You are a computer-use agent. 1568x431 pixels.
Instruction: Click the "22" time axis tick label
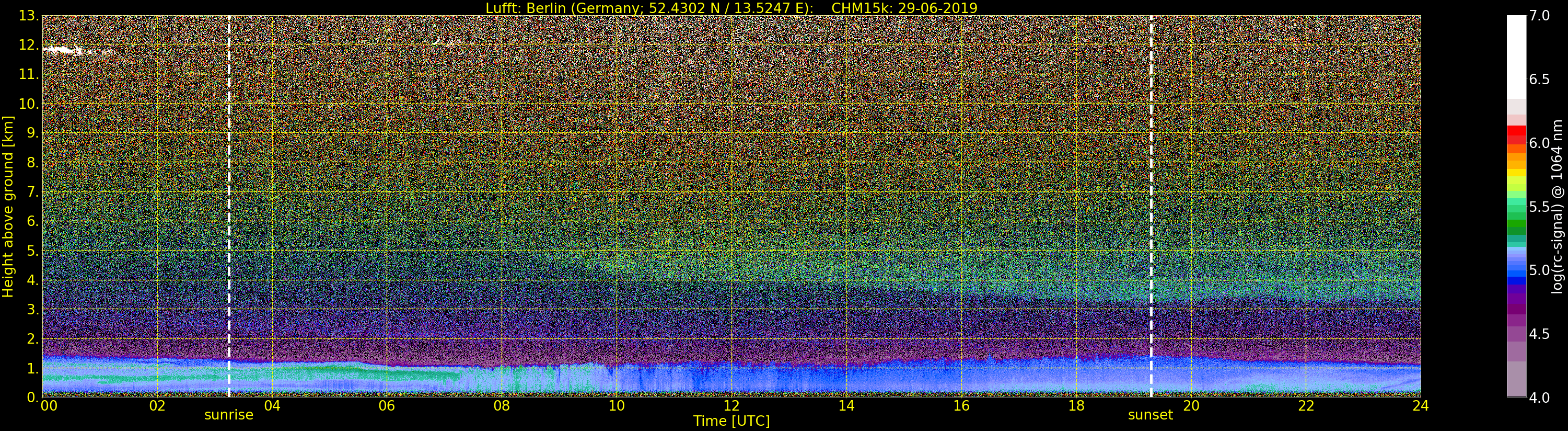(1306, 406)
